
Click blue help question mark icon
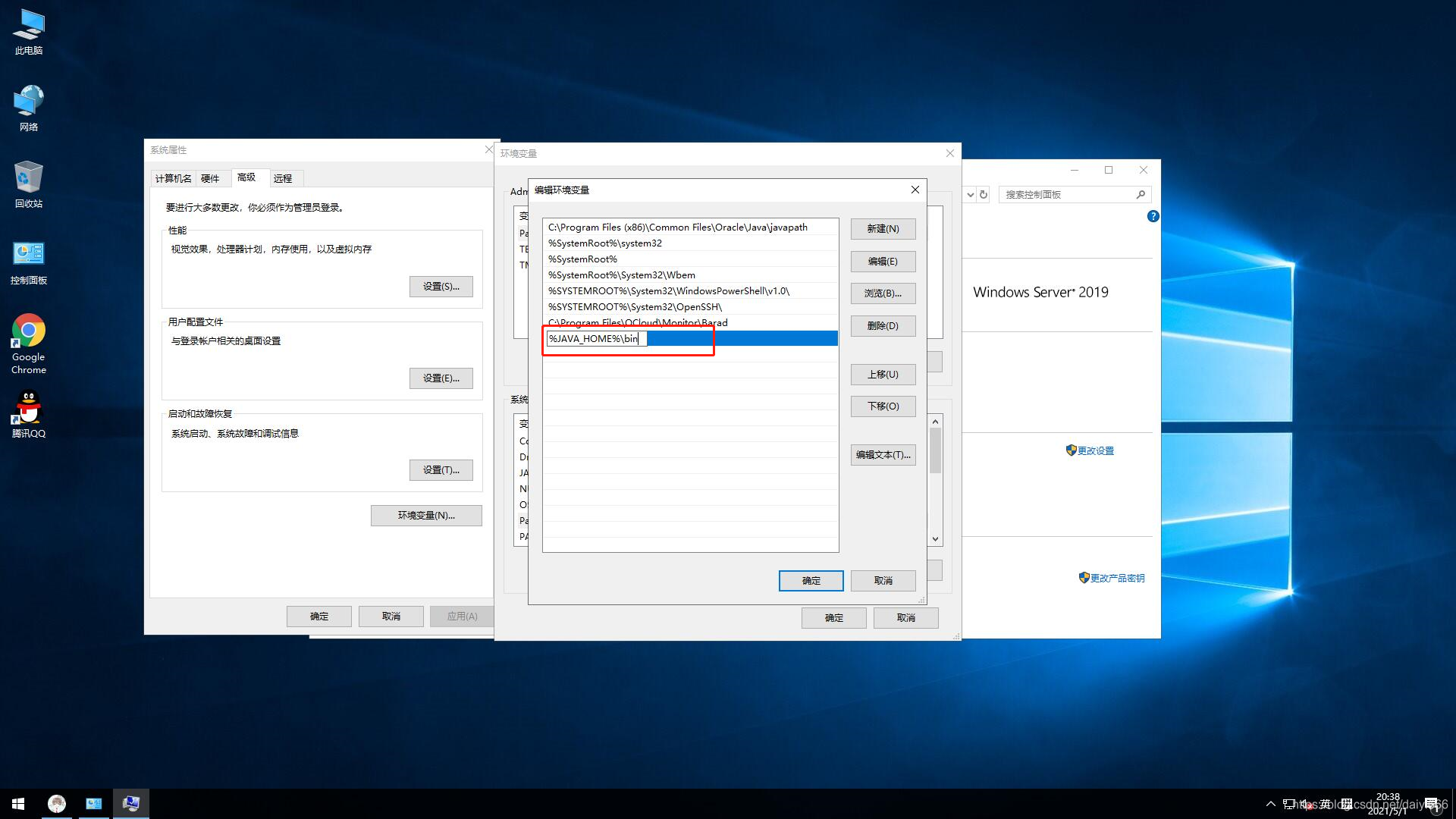click(1153, 216)
